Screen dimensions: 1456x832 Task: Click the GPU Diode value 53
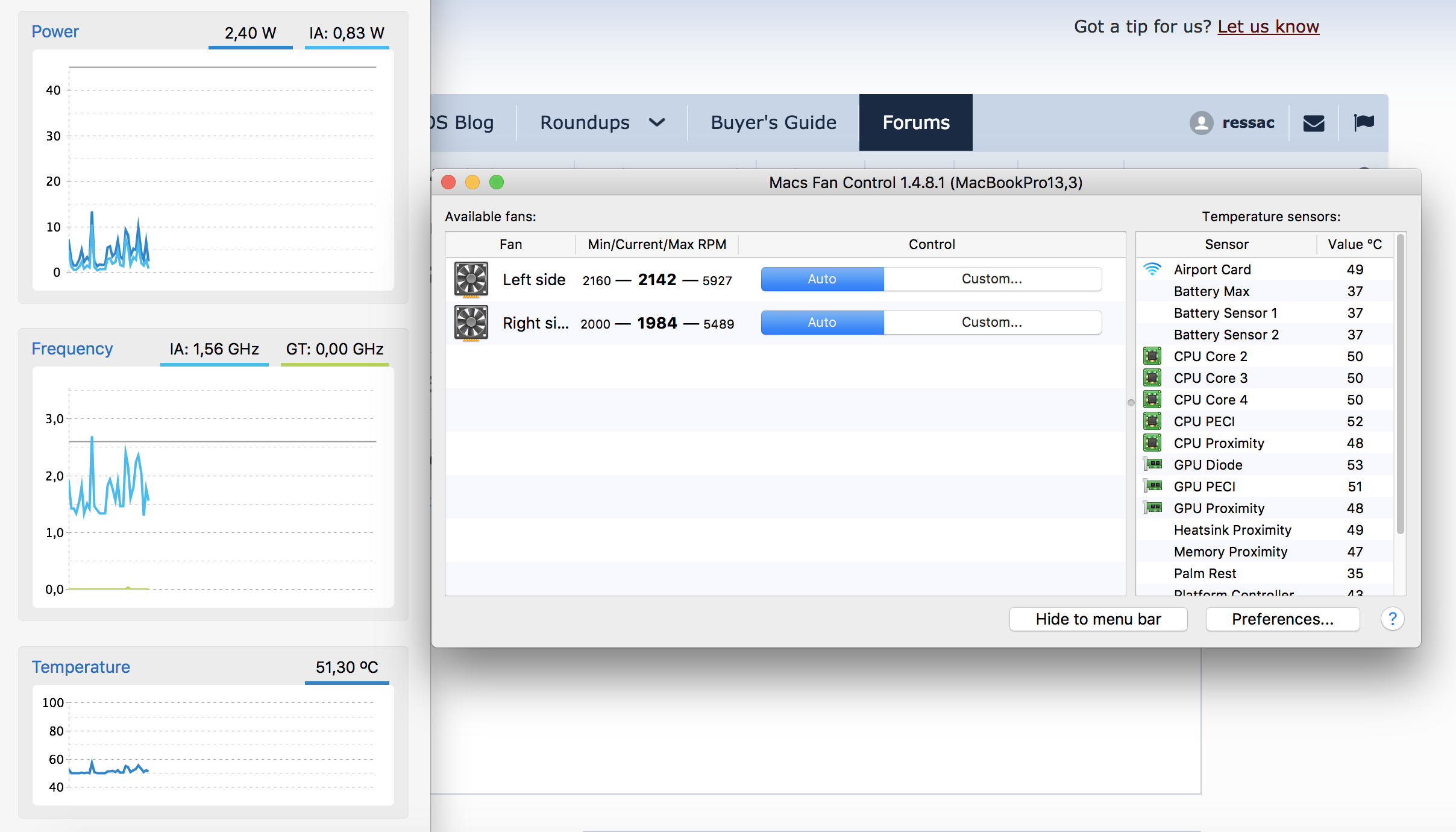[x=1355, y=465]
